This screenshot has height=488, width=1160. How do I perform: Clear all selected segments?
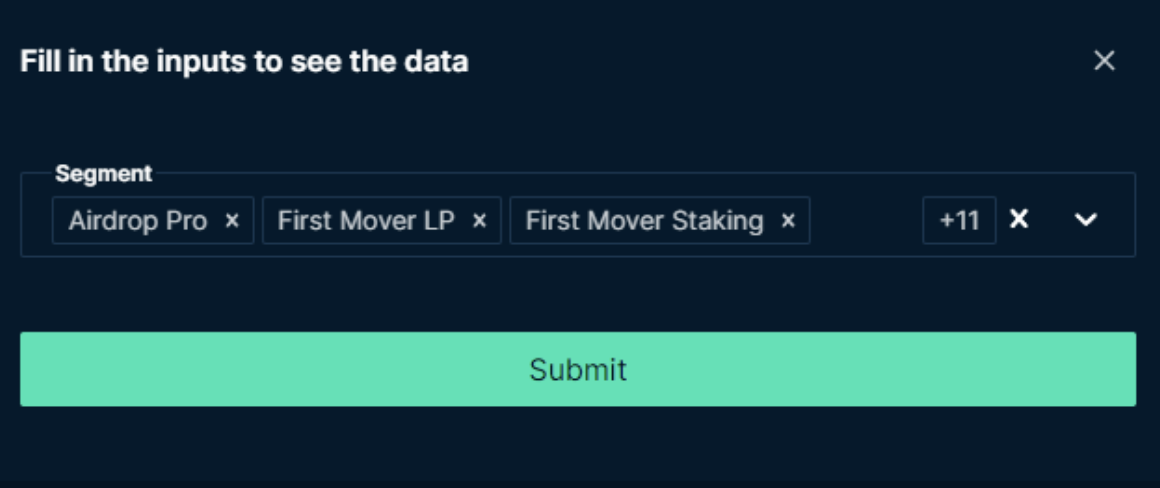(x=1018, y=220)
